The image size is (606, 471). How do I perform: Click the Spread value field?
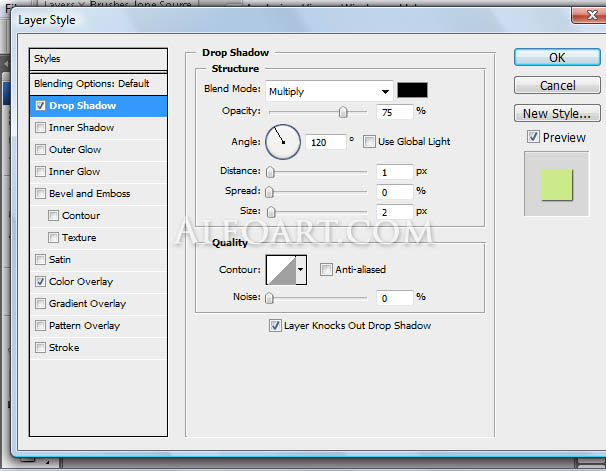(395, 192)
